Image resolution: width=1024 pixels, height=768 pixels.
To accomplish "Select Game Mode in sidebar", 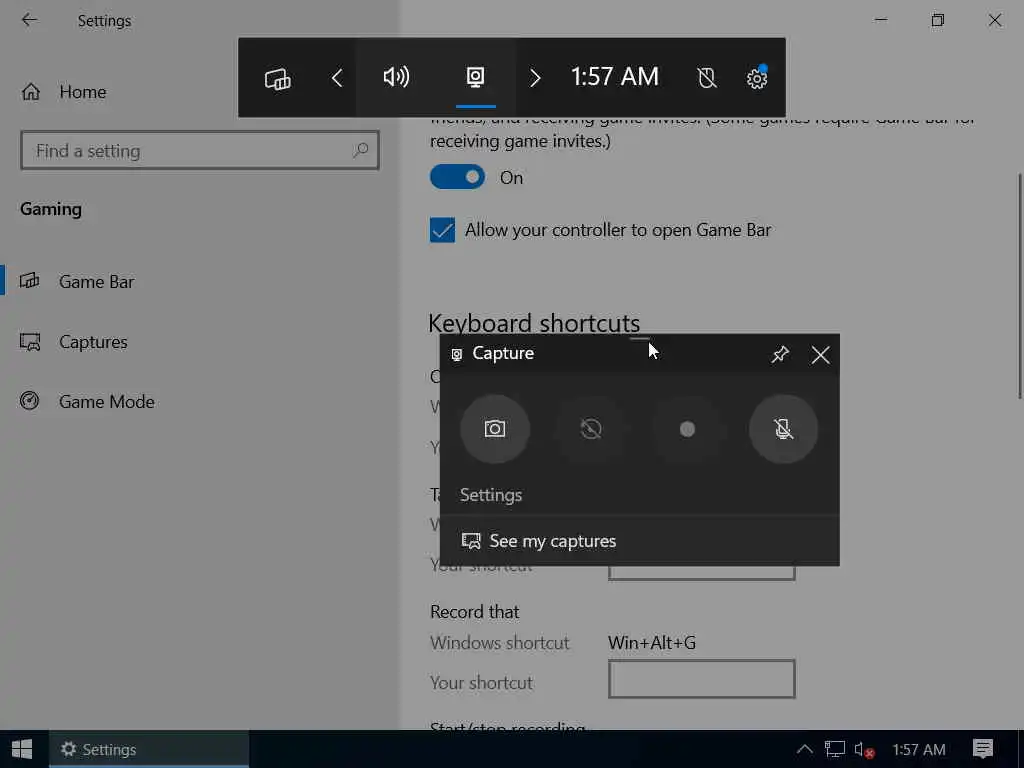I will tap(87, 402).
